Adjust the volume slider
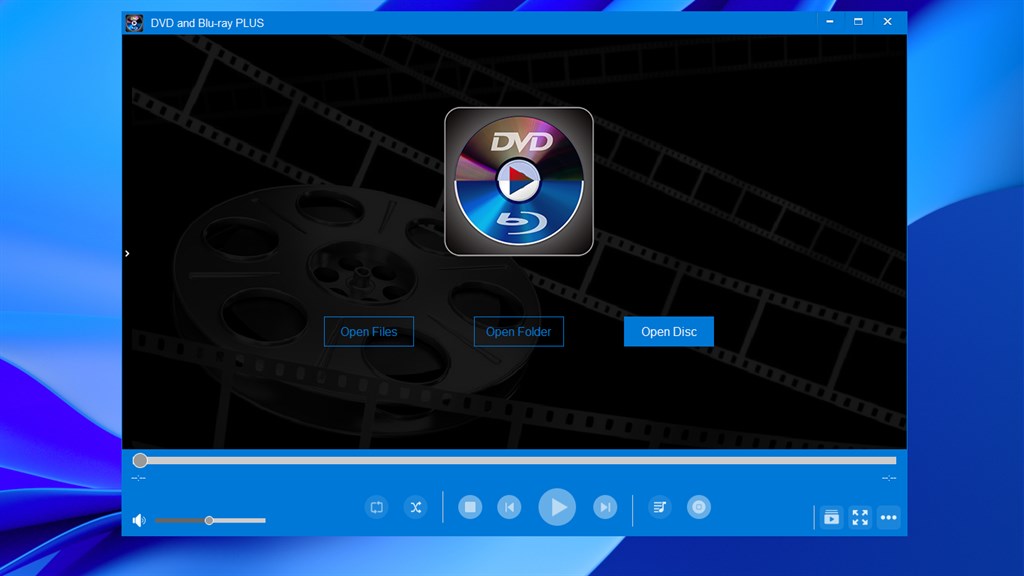 tap(210, 520)
